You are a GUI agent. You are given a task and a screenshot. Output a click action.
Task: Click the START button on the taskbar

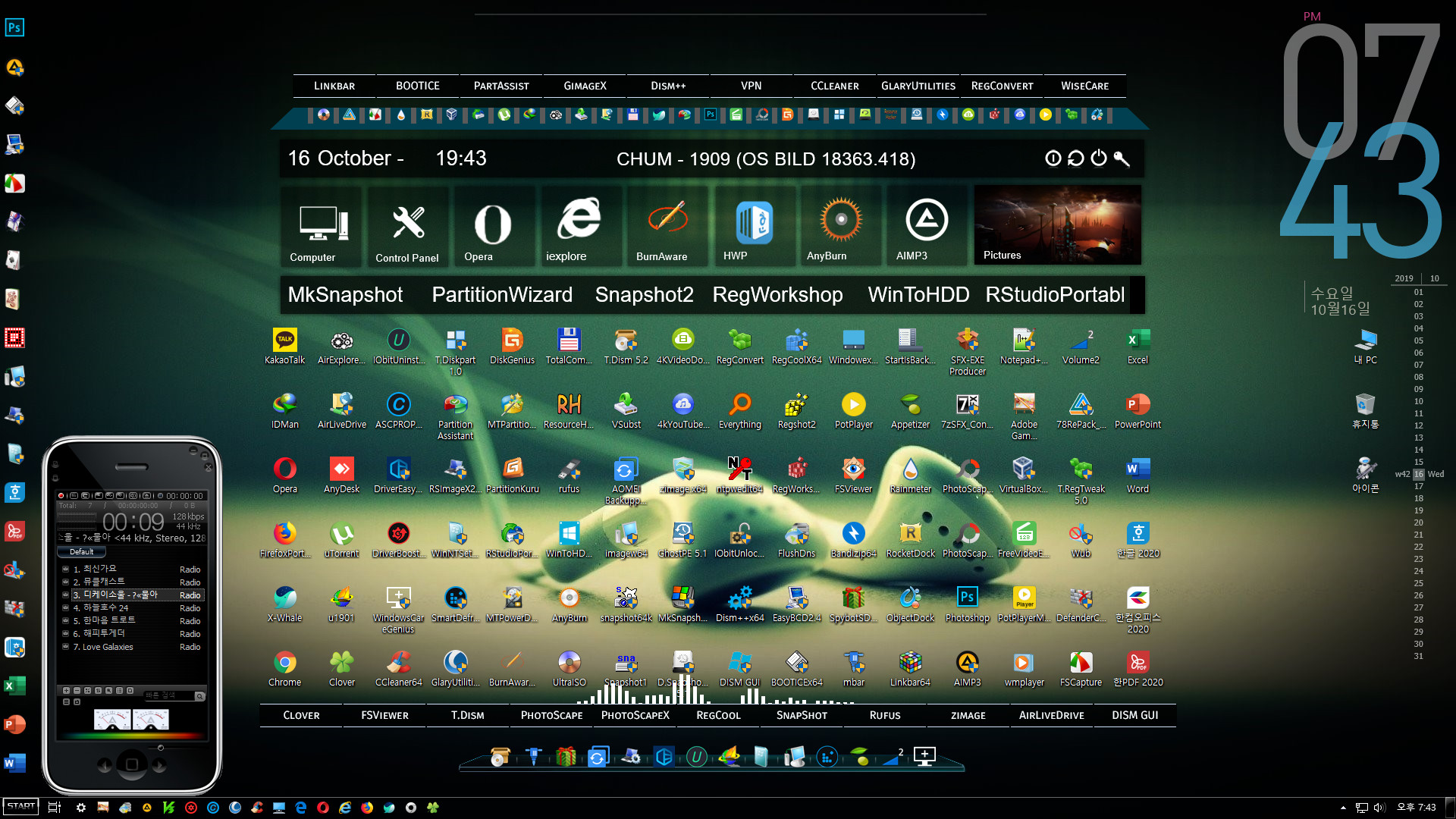pos(20,806)
